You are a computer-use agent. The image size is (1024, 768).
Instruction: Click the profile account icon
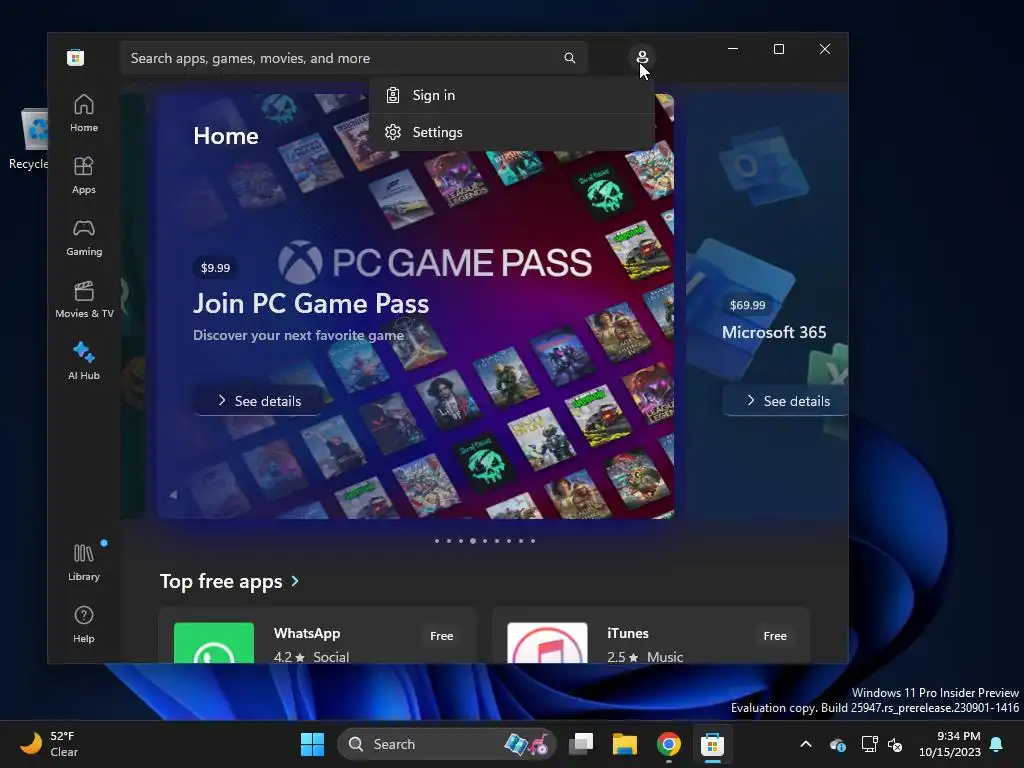point(642,57)
